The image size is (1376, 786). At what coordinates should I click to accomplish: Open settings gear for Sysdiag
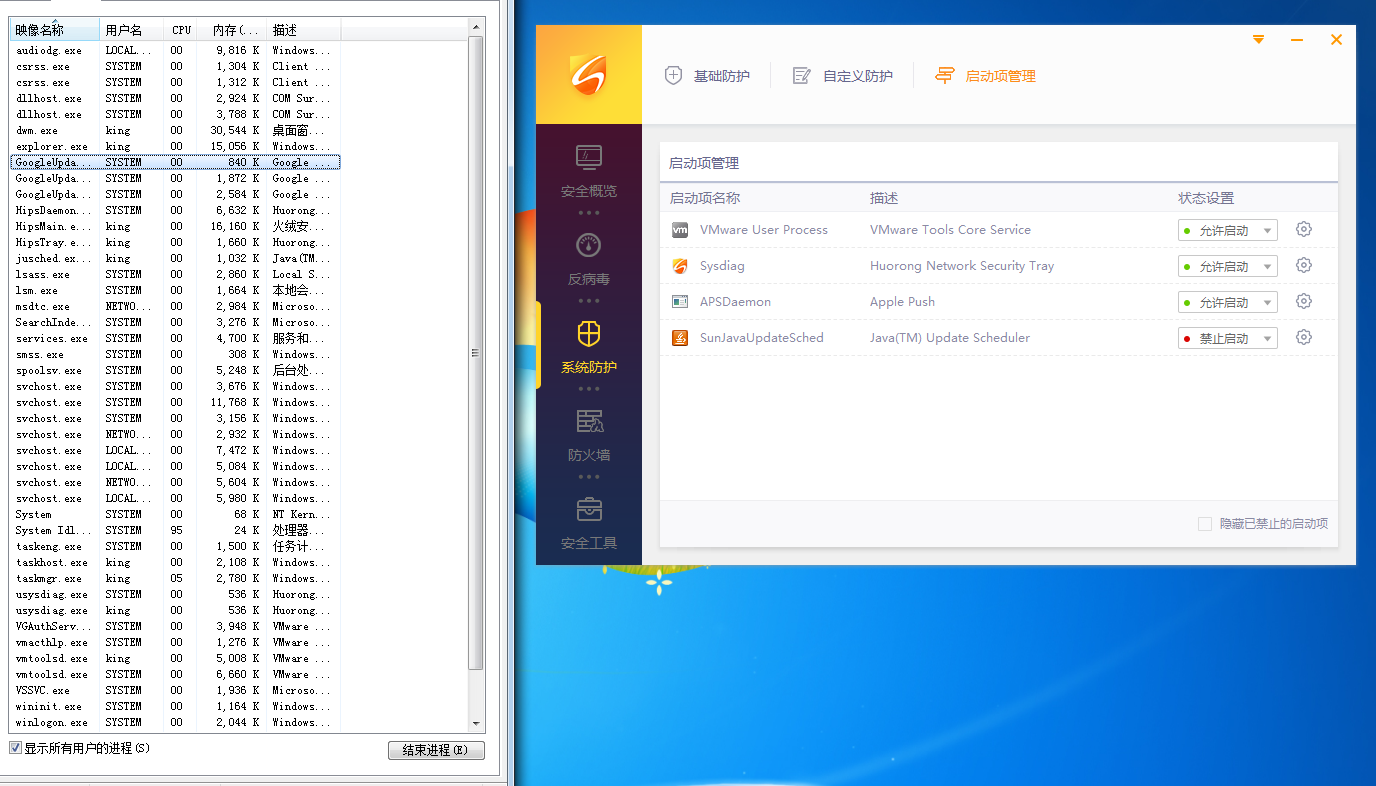coord(1303,265)
